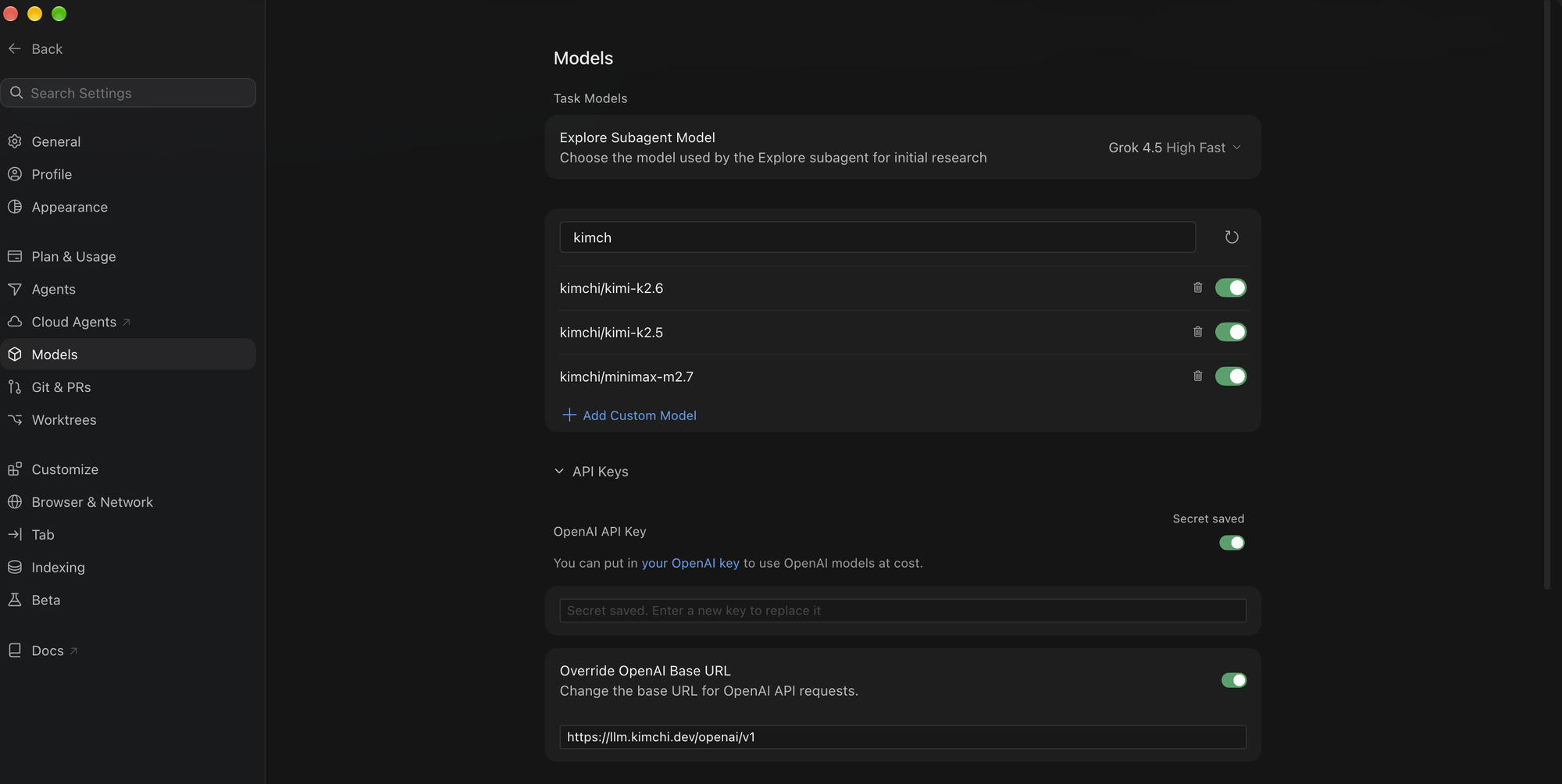Click the OpenAI base URL field
The height and width of the screenshot is (784, 1562).
click(903, 737)
